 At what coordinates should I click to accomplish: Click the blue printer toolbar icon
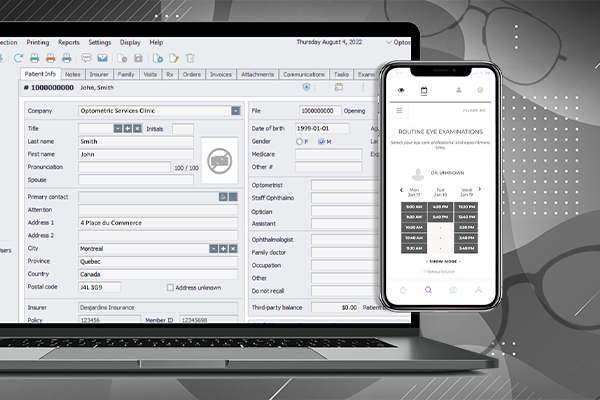pos(67,58)
